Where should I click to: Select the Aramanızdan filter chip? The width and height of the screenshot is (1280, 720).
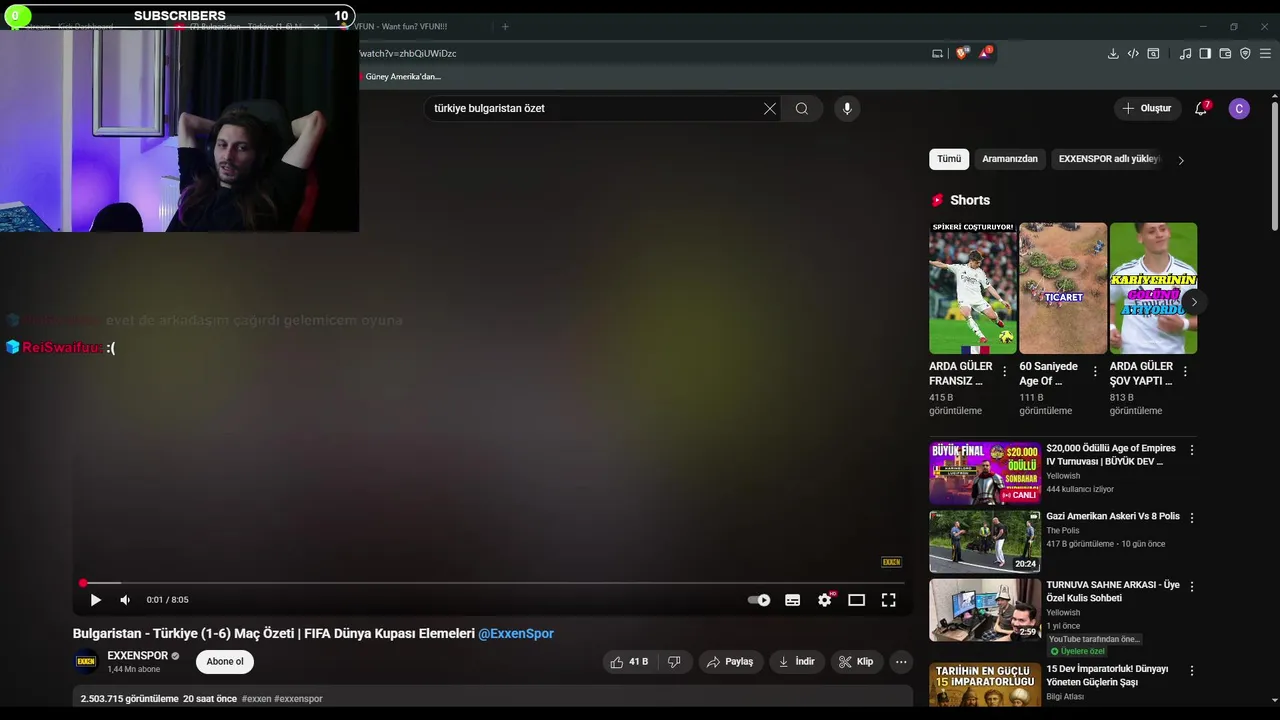pyautogui.click(x=1010, y=159)
